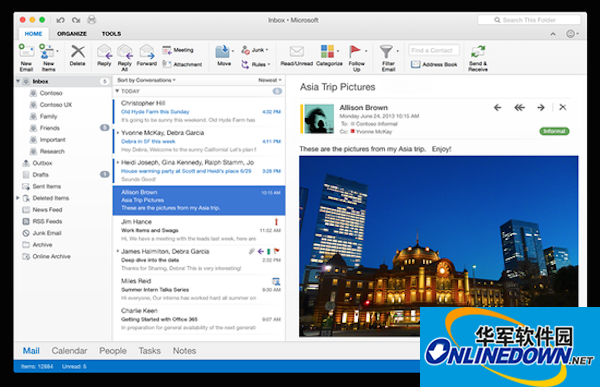Open the Sort by Conversations dropdown

(x=146, y=80)
